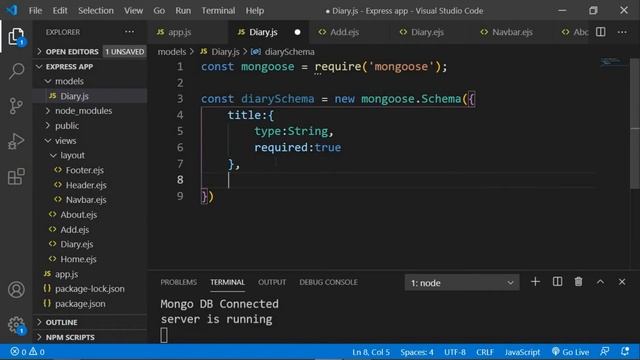Click the errors and warnings status indicator
The width and height of the screenshot is (640, 360).
pyautogui.click(x=27, y=352)
